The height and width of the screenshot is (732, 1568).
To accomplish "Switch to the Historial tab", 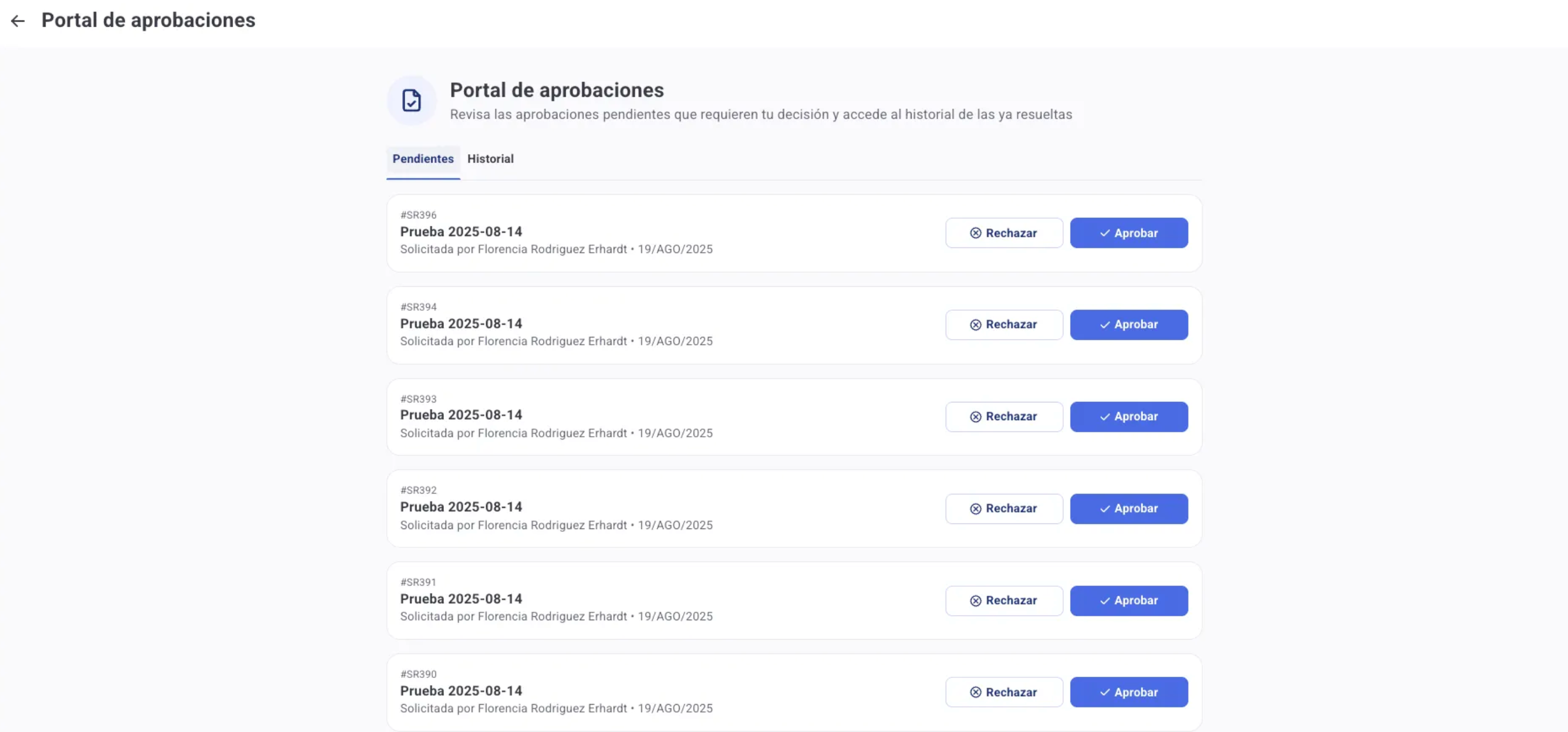I will point(490,159).
